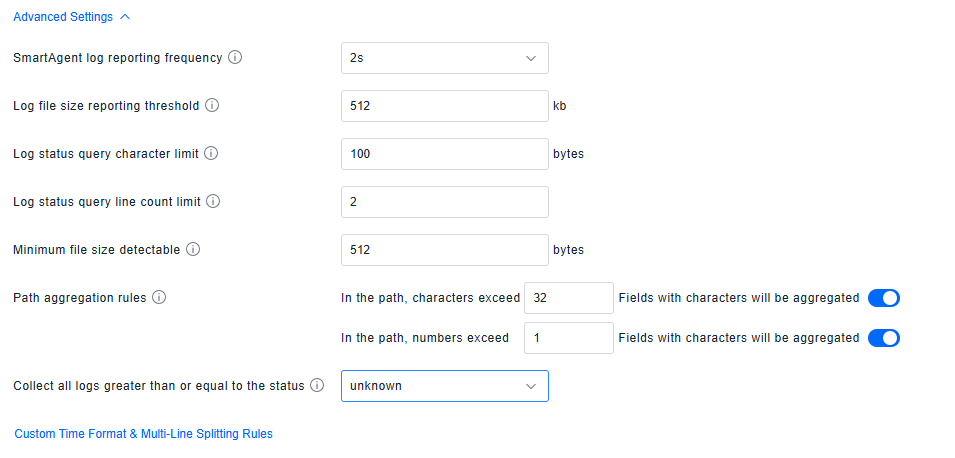Click the Minimum file size detectable input
955x458 pixels.
coord(444,250)
